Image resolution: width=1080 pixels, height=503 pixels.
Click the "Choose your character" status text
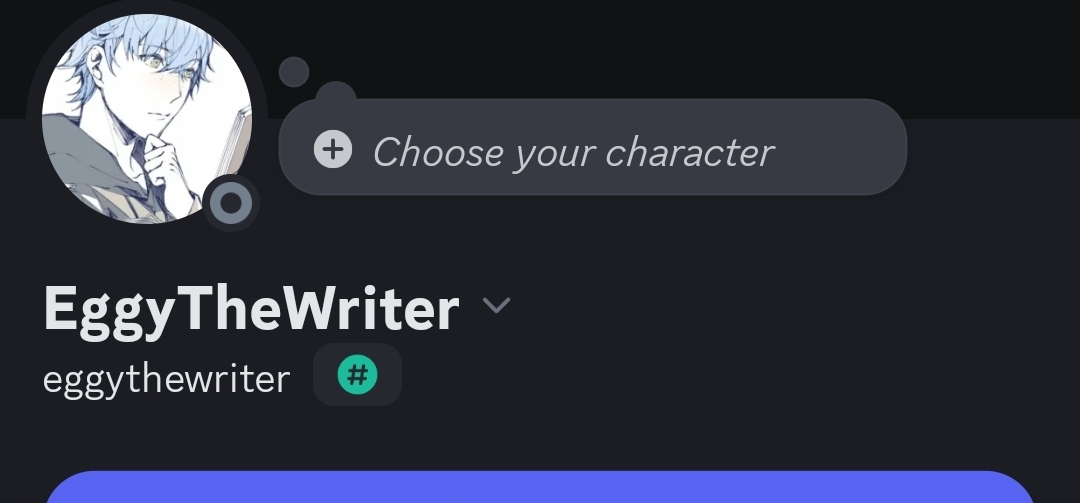point(573,152)
